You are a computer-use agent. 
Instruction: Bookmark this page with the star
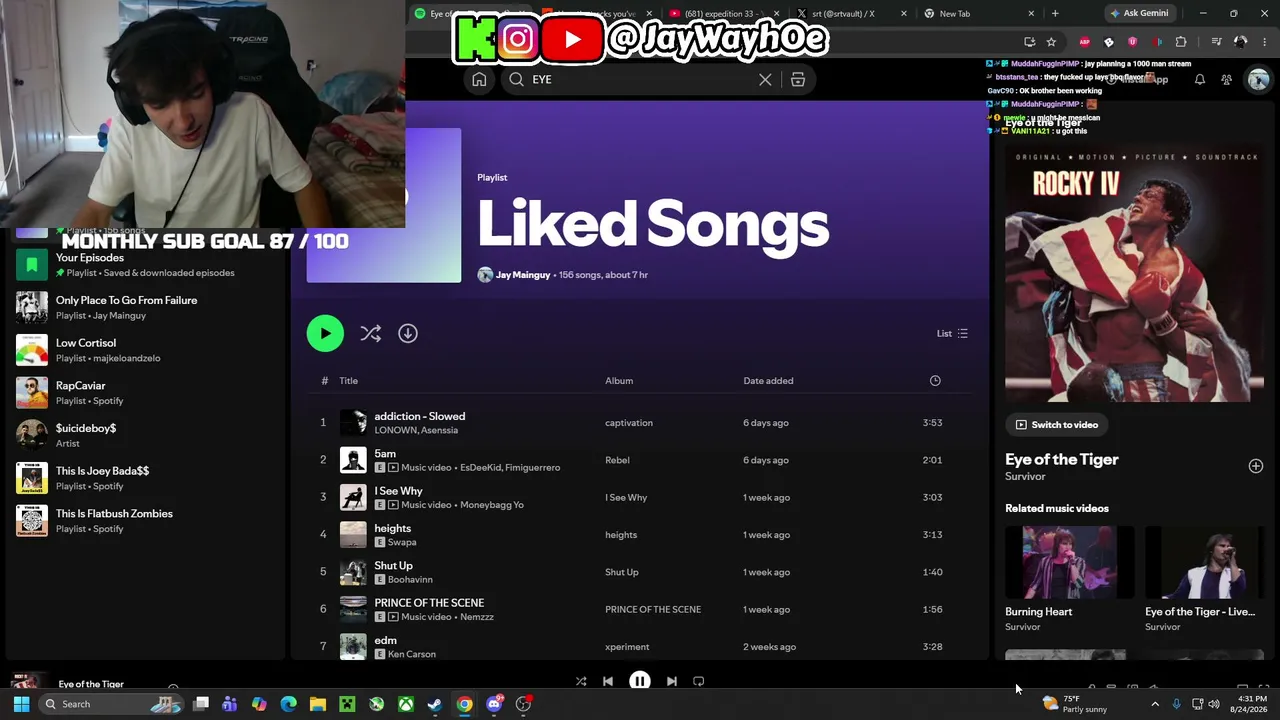(x=1051, y=42)
